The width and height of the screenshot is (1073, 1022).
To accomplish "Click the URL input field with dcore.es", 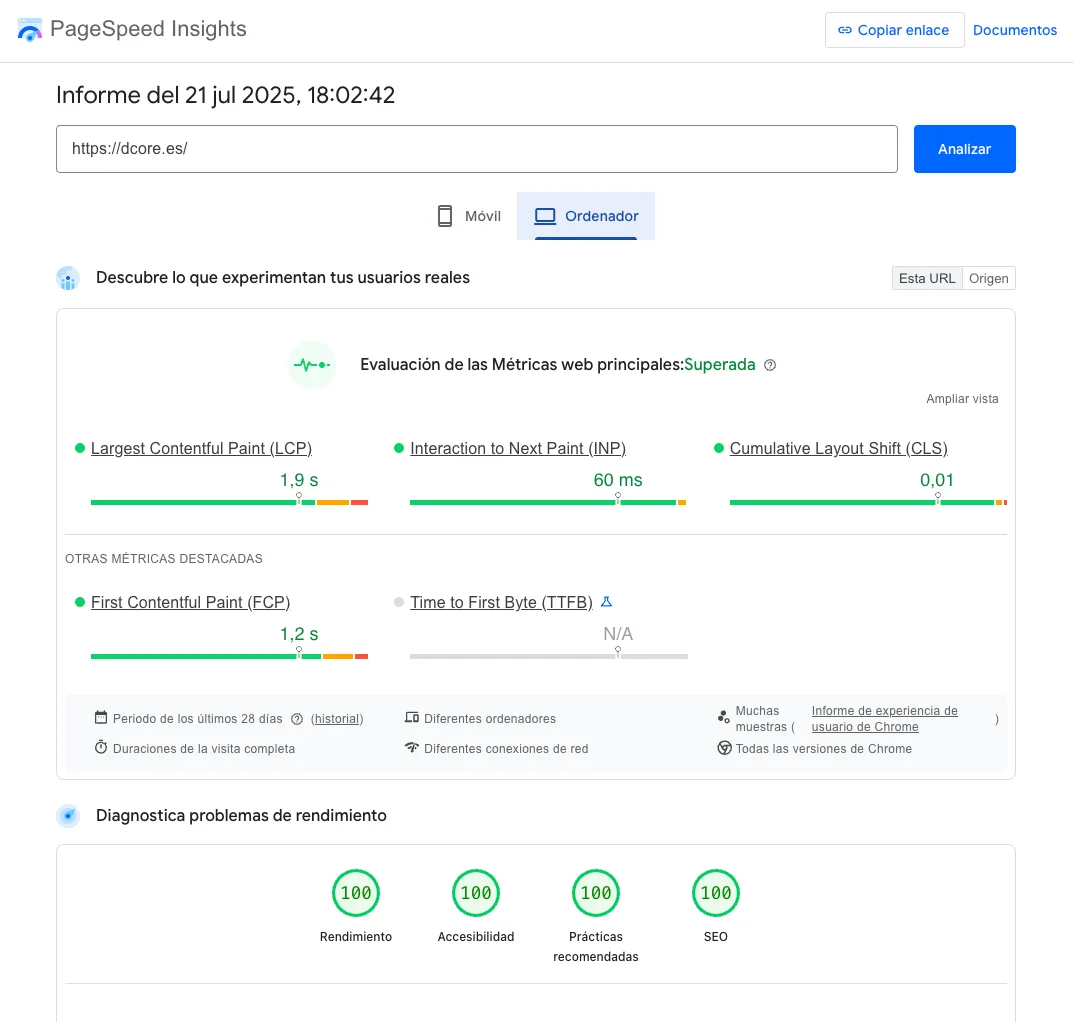I will tap(476, 149).
